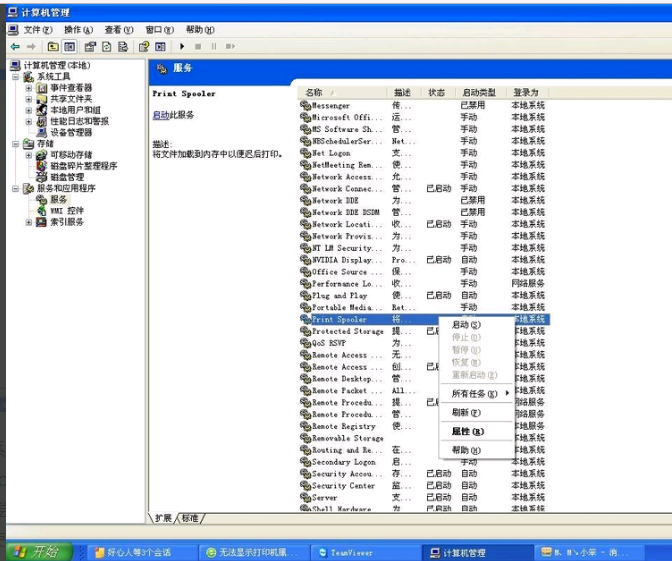Expand the 可移动存储 node

pos(29,155)
